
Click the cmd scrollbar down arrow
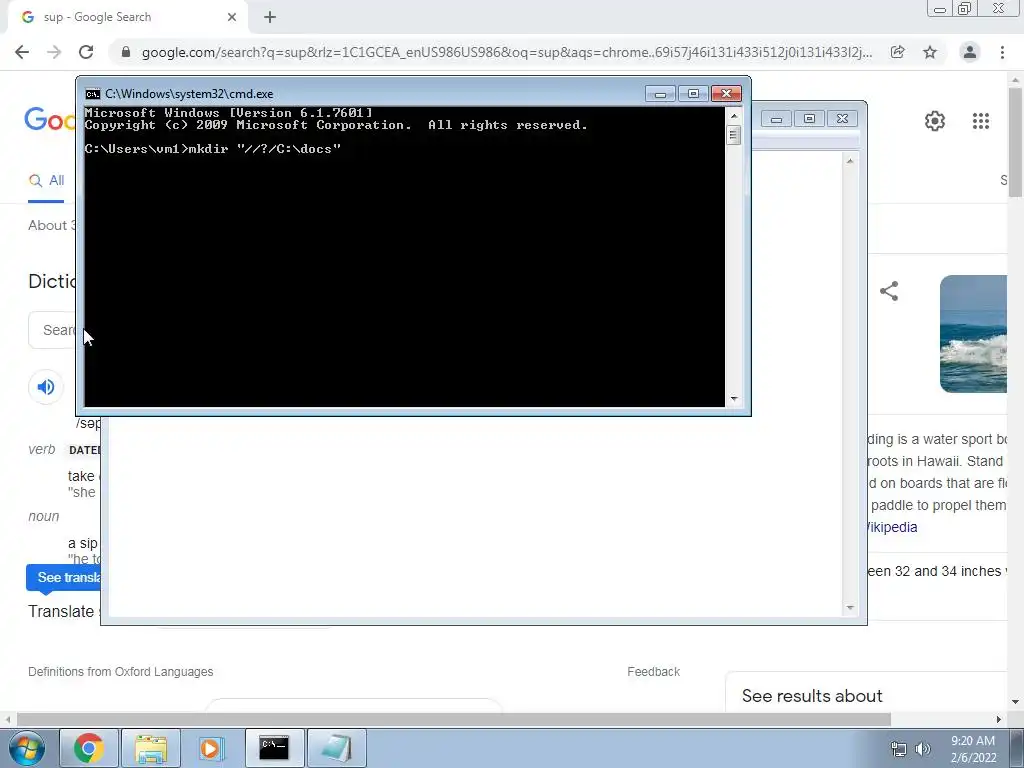(x=734, y=398)
